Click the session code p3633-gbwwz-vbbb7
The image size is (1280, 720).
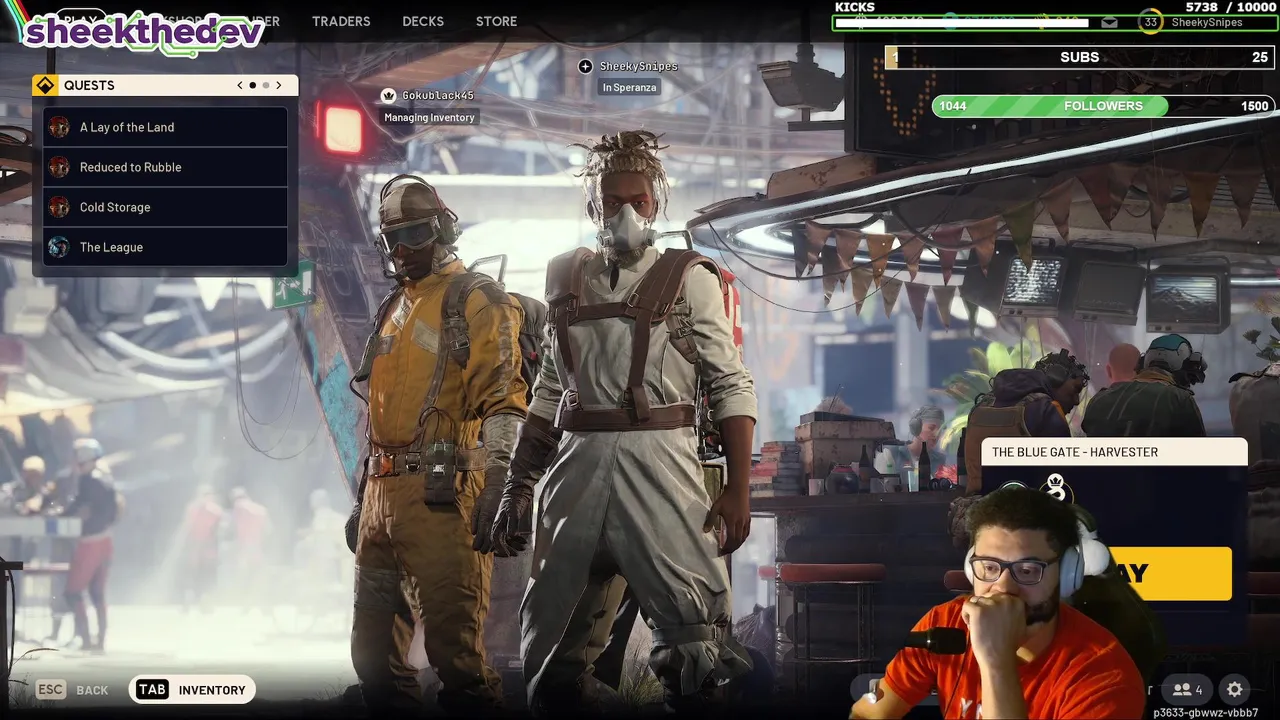[x=1205, y=712]
